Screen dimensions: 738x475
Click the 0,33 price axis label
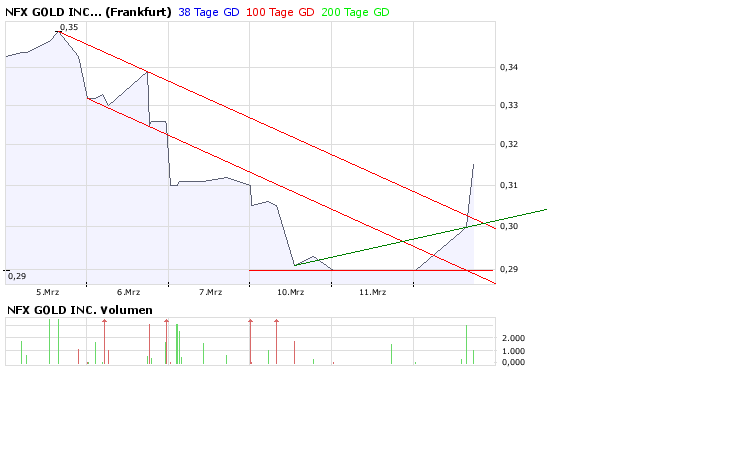point(509,105)
